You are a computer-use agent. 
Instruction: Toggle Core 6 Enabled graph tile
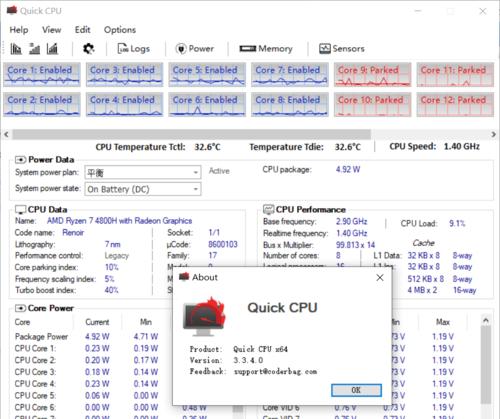[x=207, y=104]
